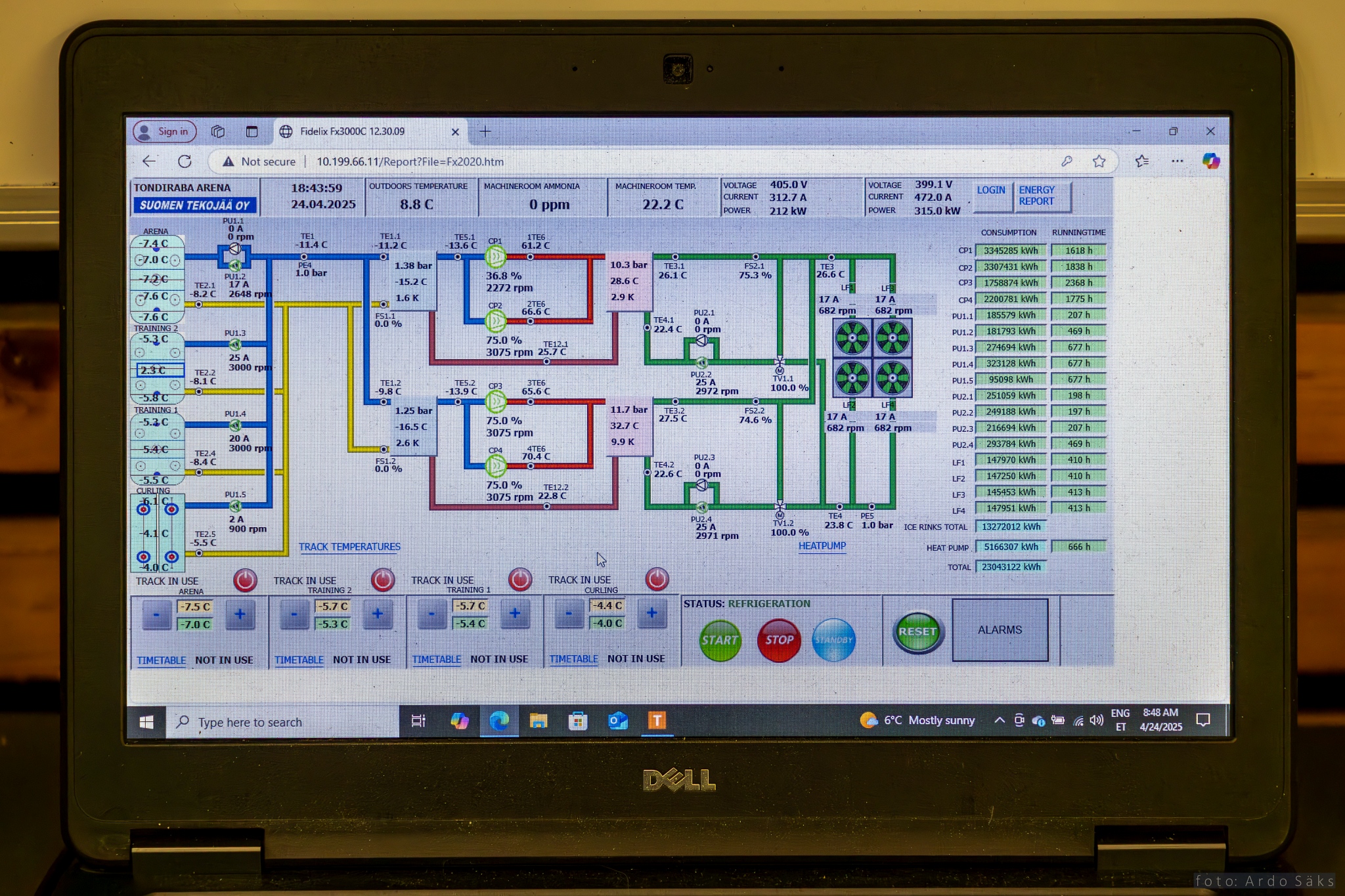Open a new browser tab
This screenshot has width=1345, height=896.
[x=485, y=132]
